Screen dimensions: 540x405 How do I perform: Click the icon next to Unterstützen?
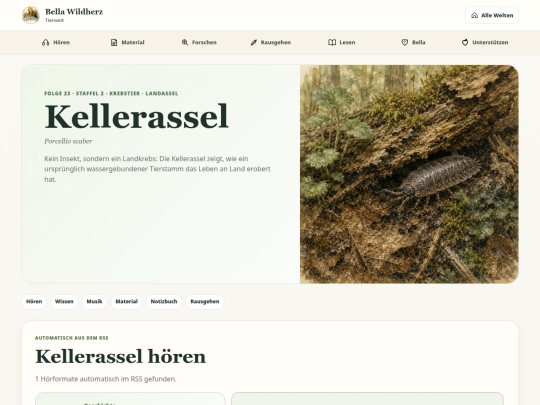[465, 42]
